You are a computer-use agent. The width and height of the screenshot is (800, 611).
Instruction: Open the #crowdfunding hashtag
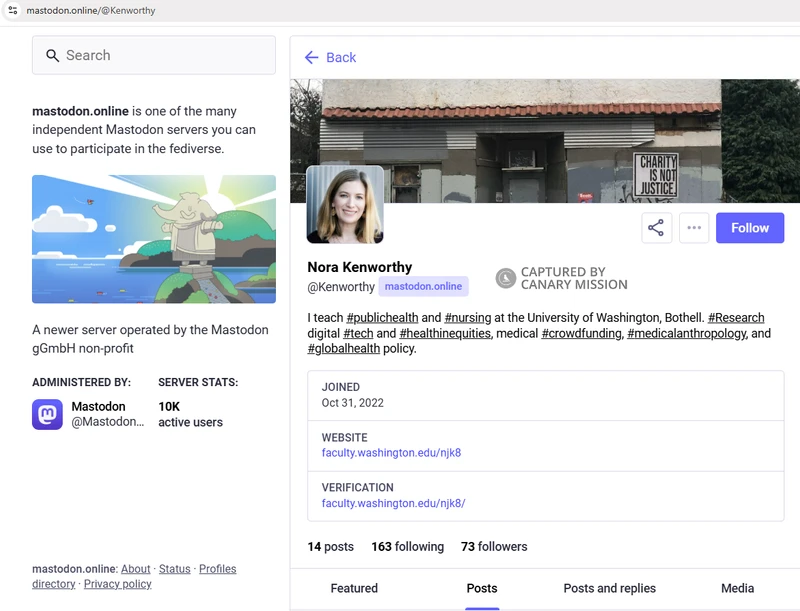pyautogui.click(x=582, y=333)
